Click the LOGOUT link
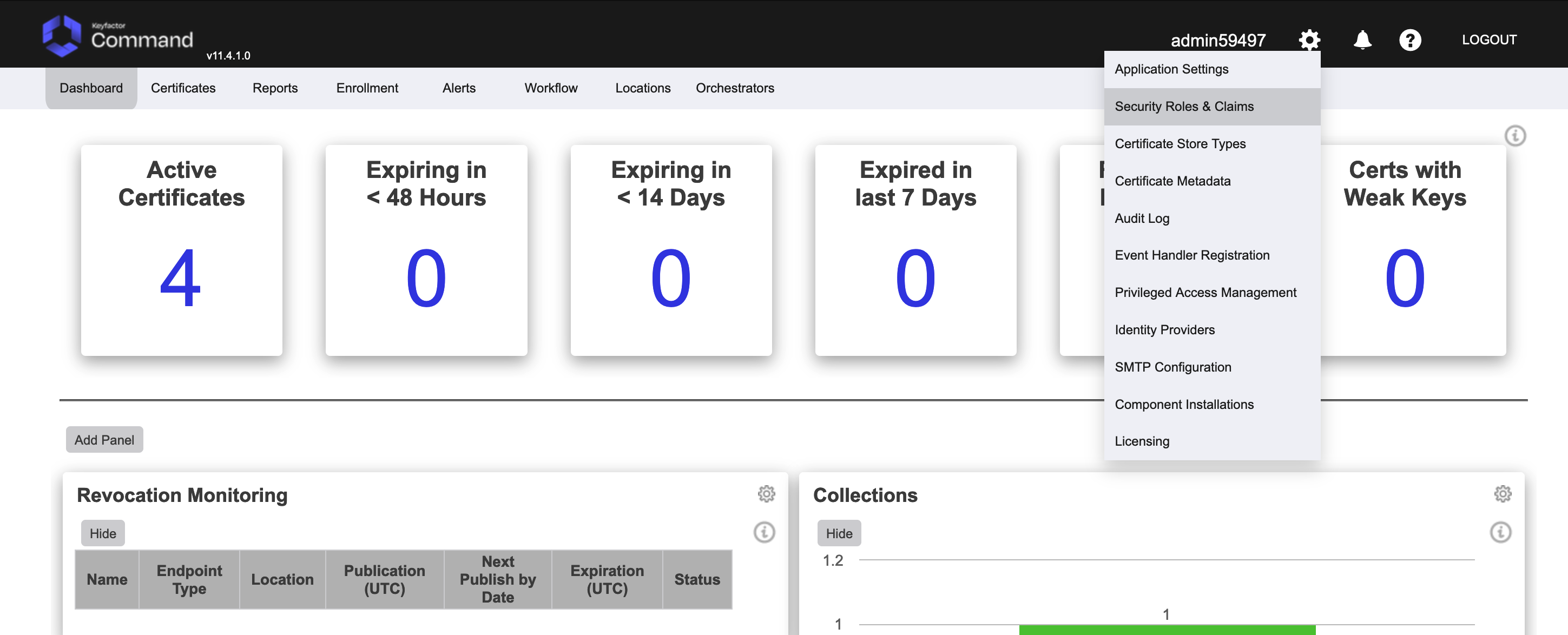The image size is (1568, 635). click(1488, 40)
